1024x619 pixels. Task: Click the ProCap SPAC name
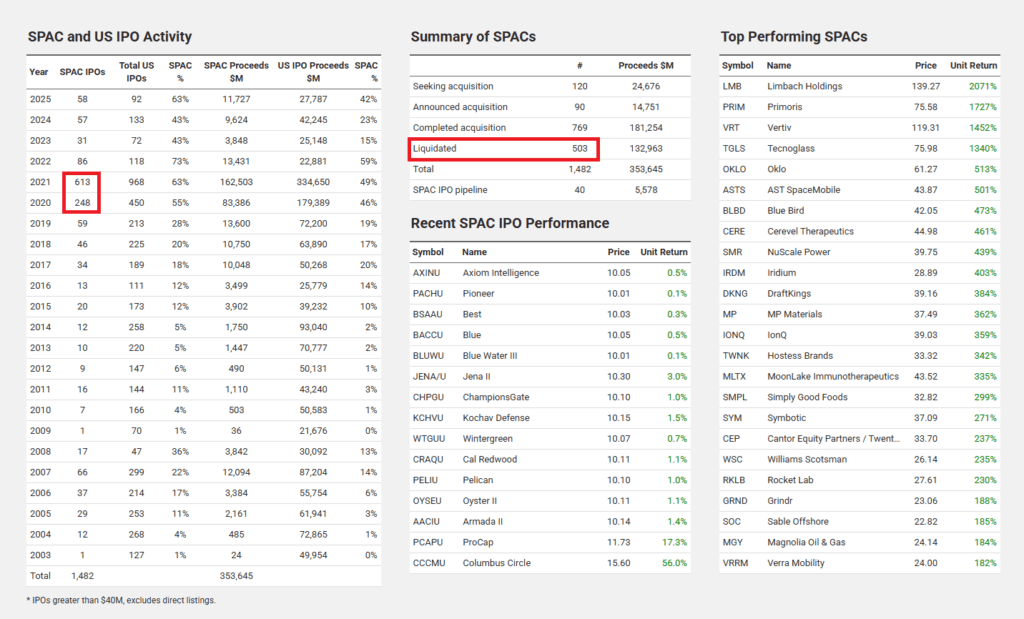pos(478,543)
